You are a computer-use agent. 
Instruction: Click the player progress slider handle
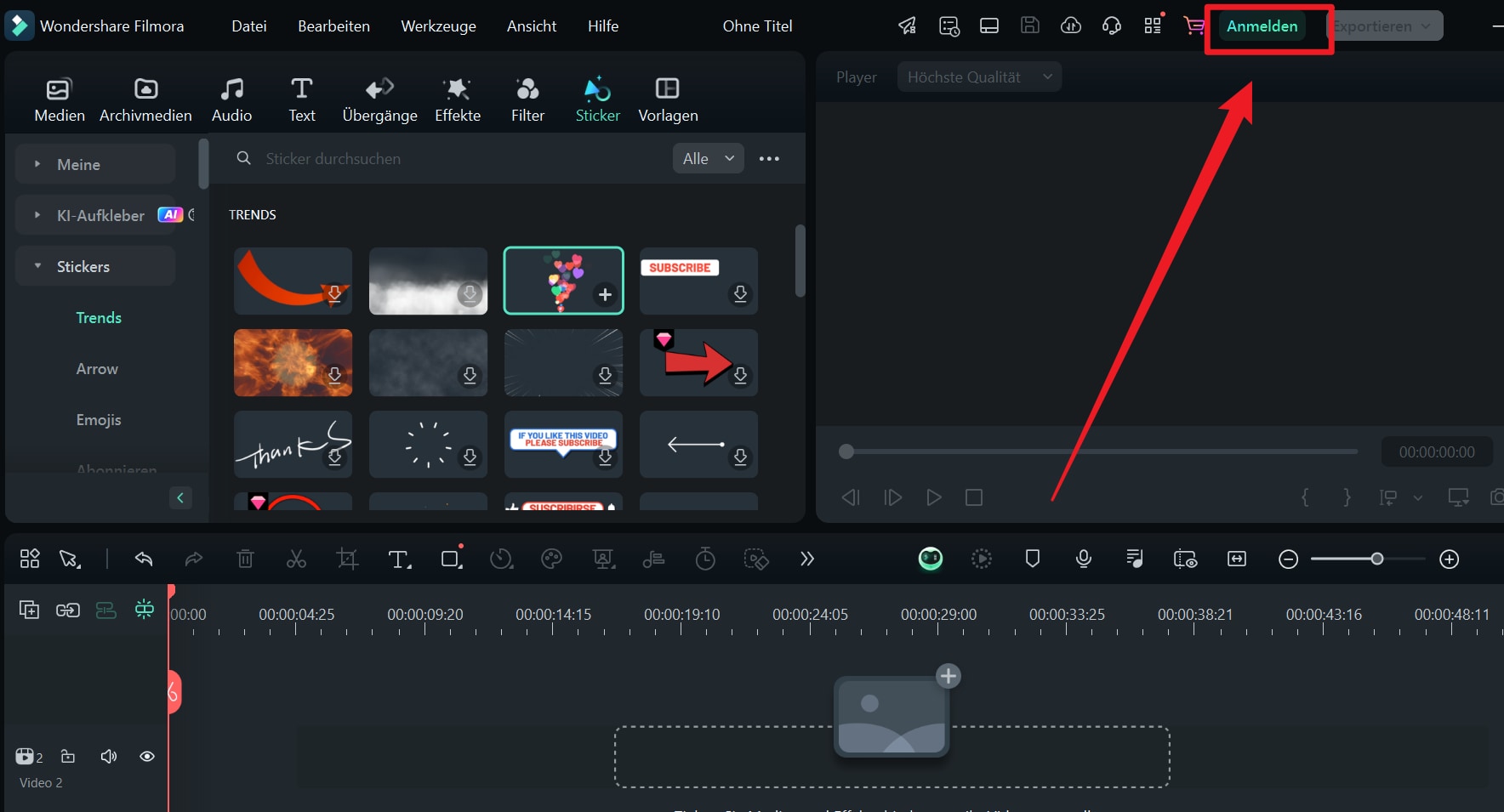[846, 451]
